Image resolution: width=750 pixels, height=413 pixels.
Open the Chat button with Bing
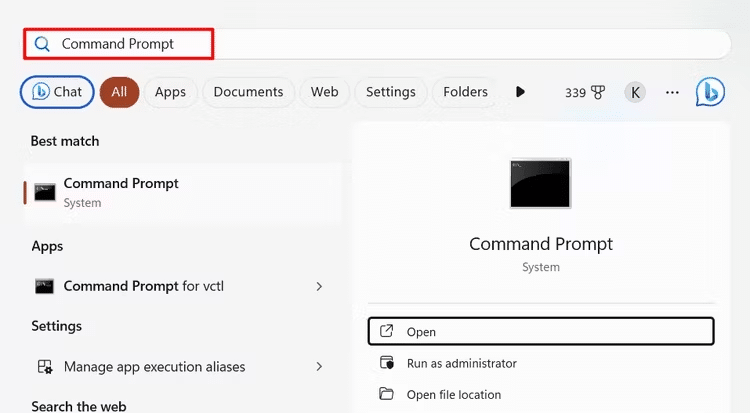56,92
